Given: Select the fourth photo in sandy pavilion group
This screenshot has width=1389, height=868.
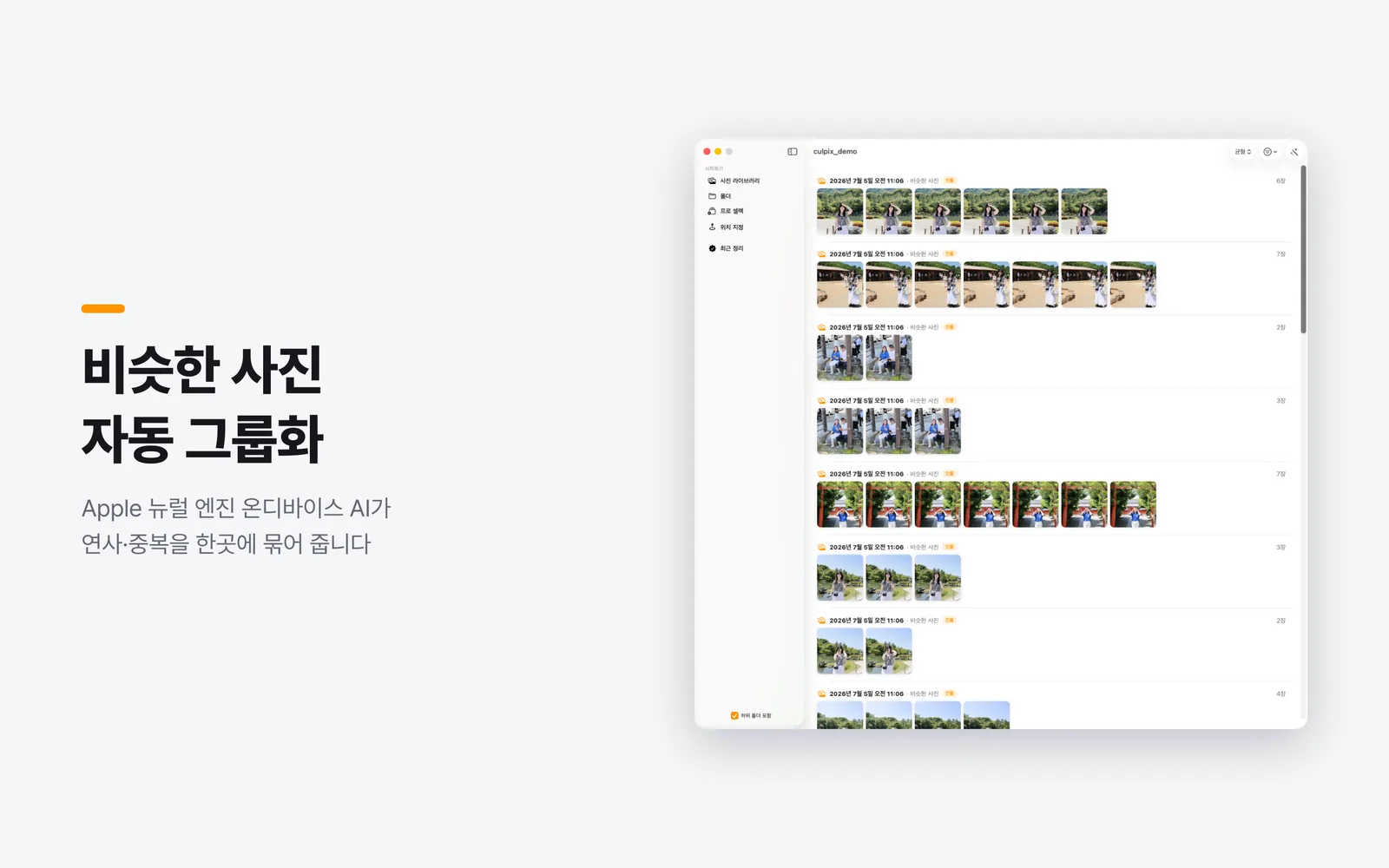Looking at the screenshot, I should pos(986,285).
